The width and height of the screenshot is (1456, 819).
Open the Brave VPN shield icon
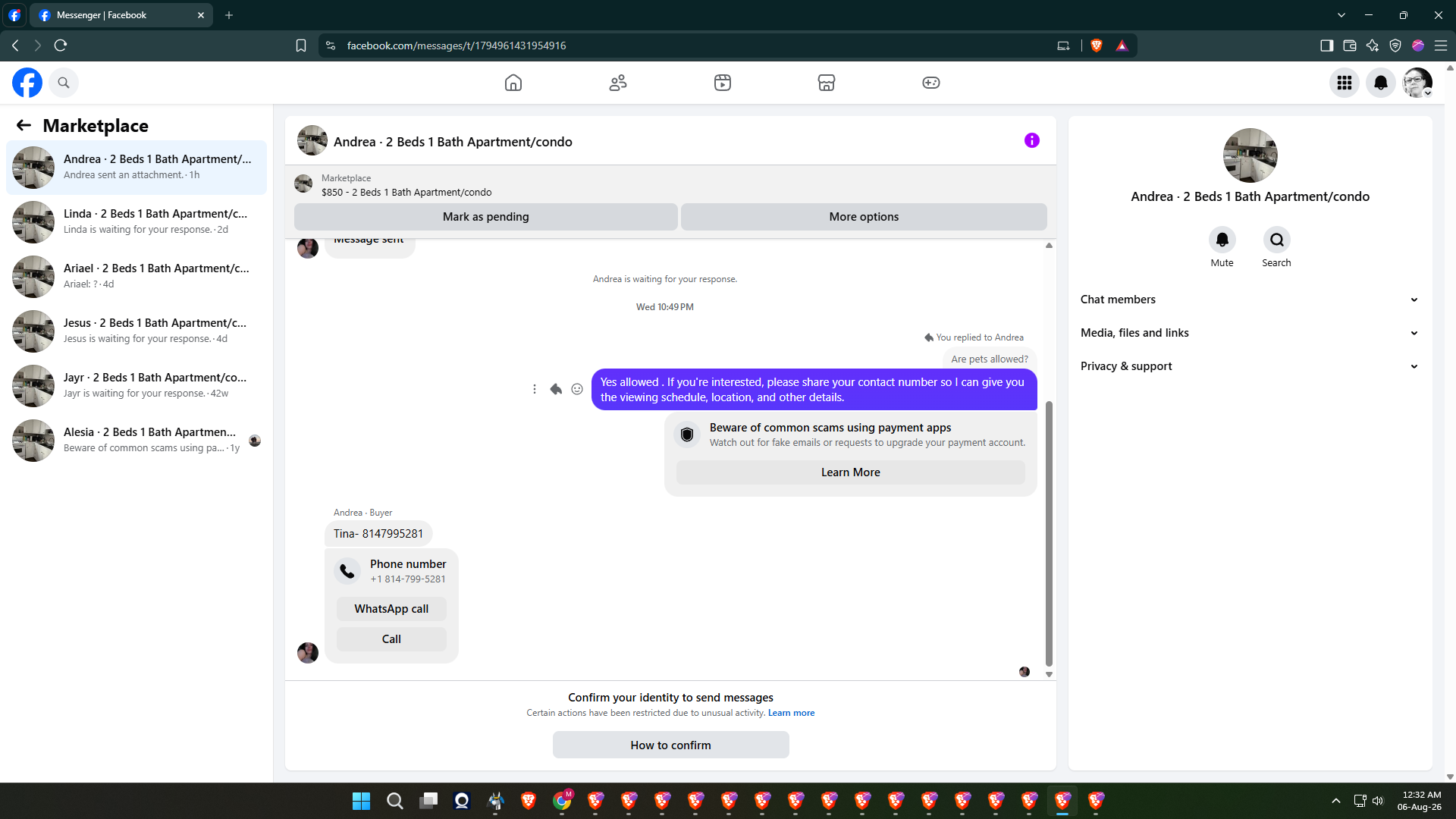pos(1395,45)
